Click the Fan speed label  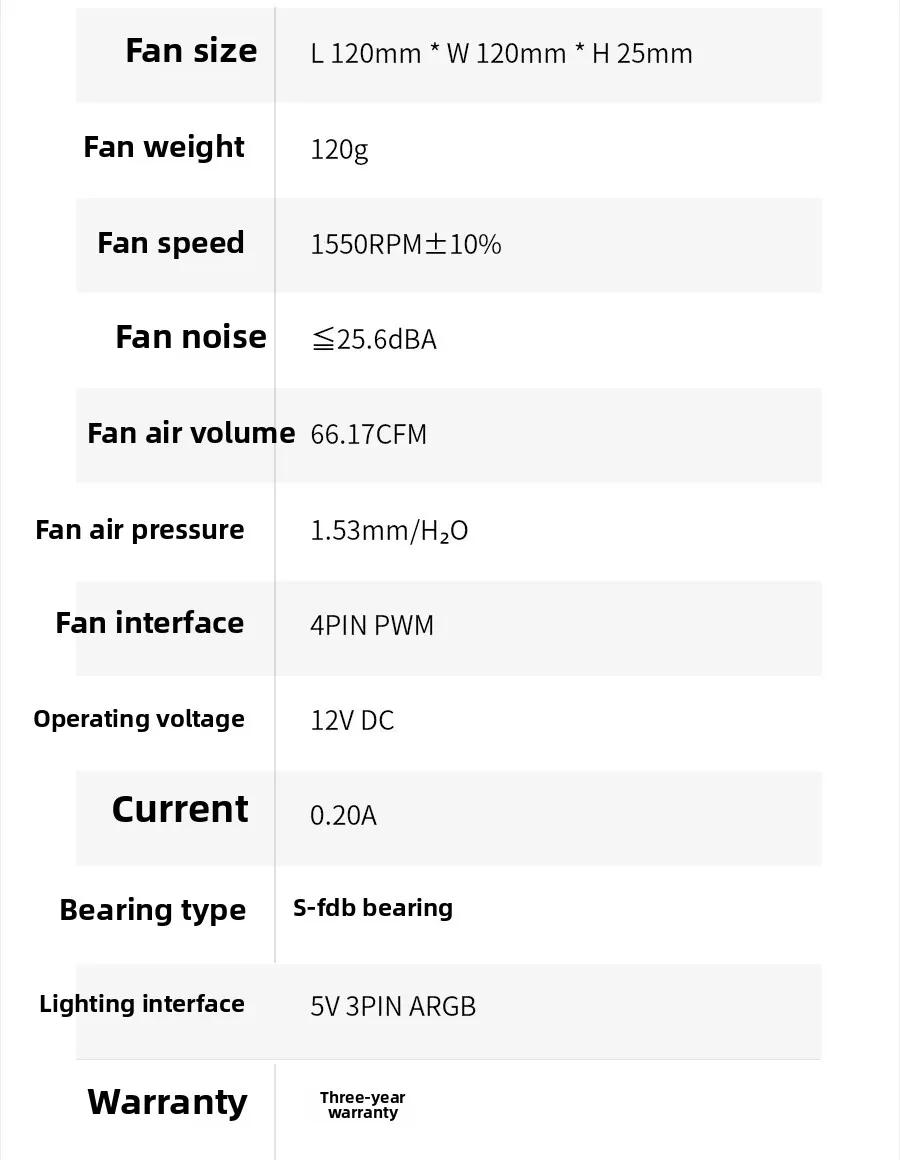click(171, 243)
